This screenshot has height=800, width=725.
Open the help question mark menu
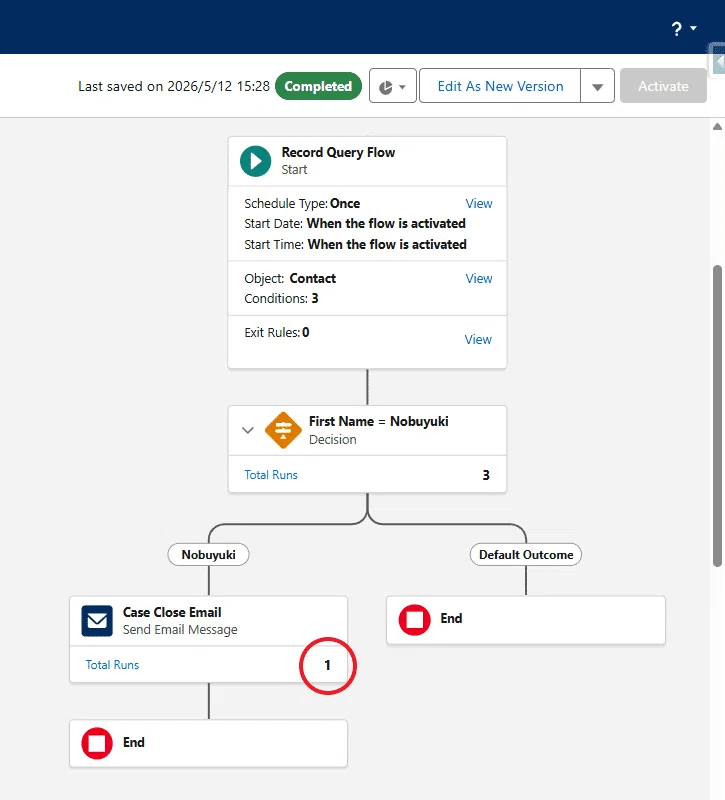677,29
